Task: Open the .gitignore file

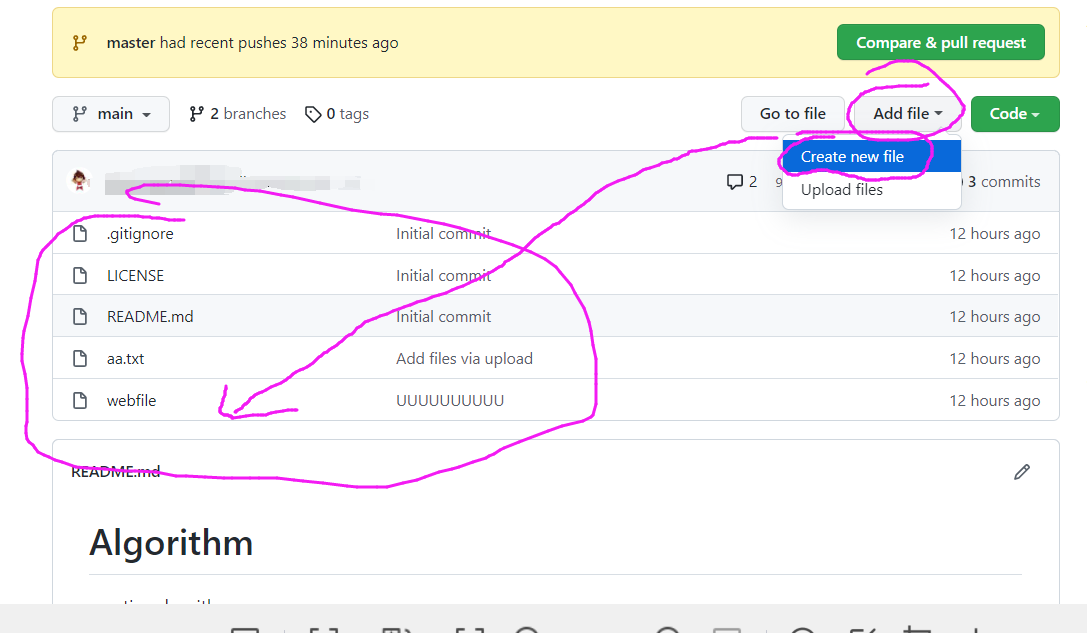Action: [x=140, y=234]
